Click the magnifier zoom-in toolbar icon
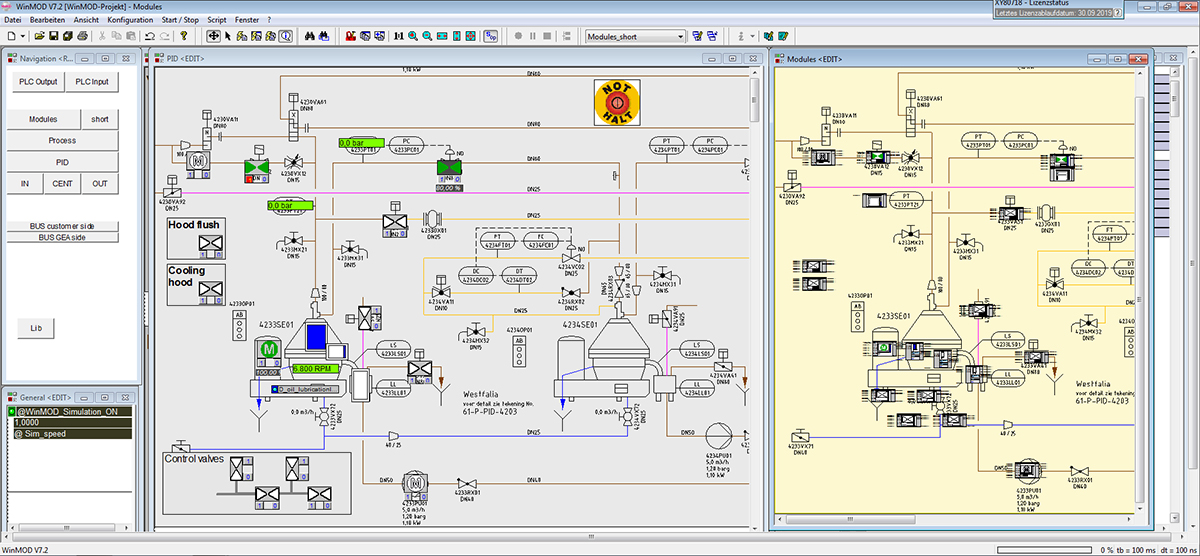This screenshot has width=1200, height=556. 413,36
